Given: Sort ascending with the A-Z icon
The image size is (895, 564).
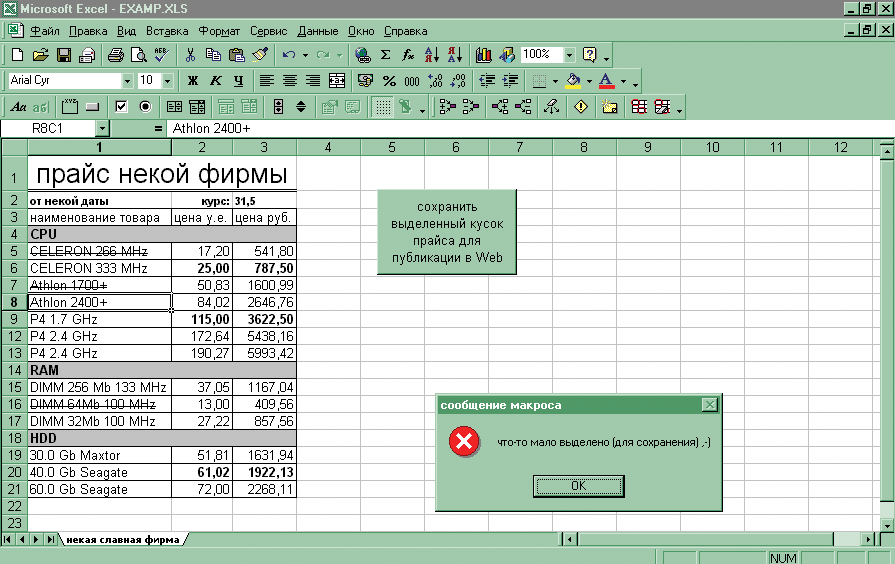Looking at the screenshot, I should pyautogui.click(x=432, y=55).
